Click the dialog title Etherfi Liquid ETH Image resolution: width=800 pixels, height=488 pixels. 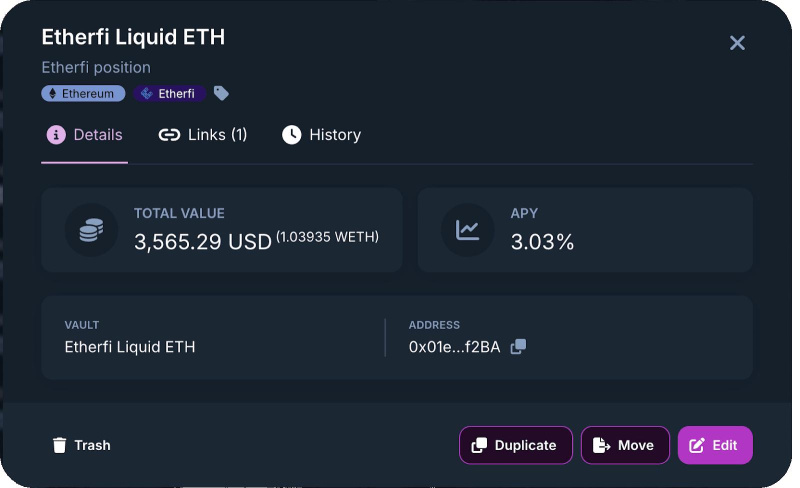coord(133,38)
